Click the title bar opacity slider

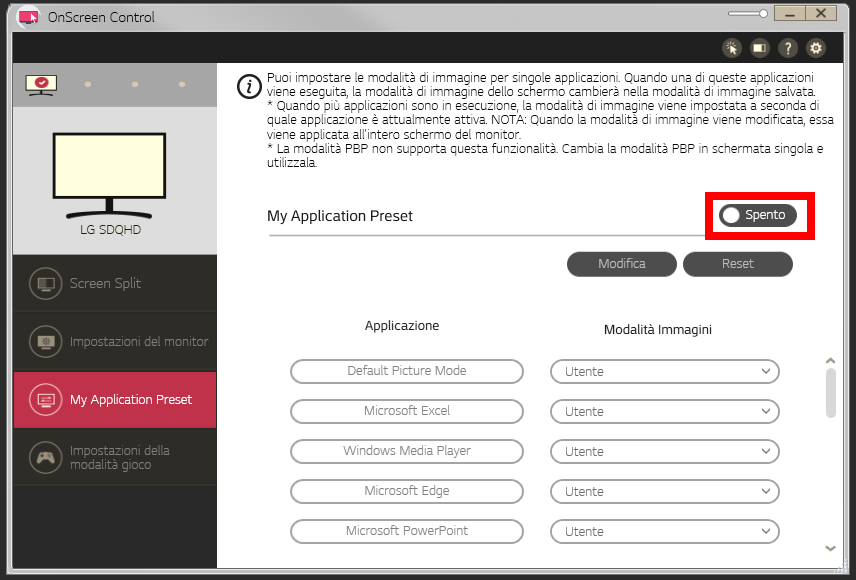[748, 14]
